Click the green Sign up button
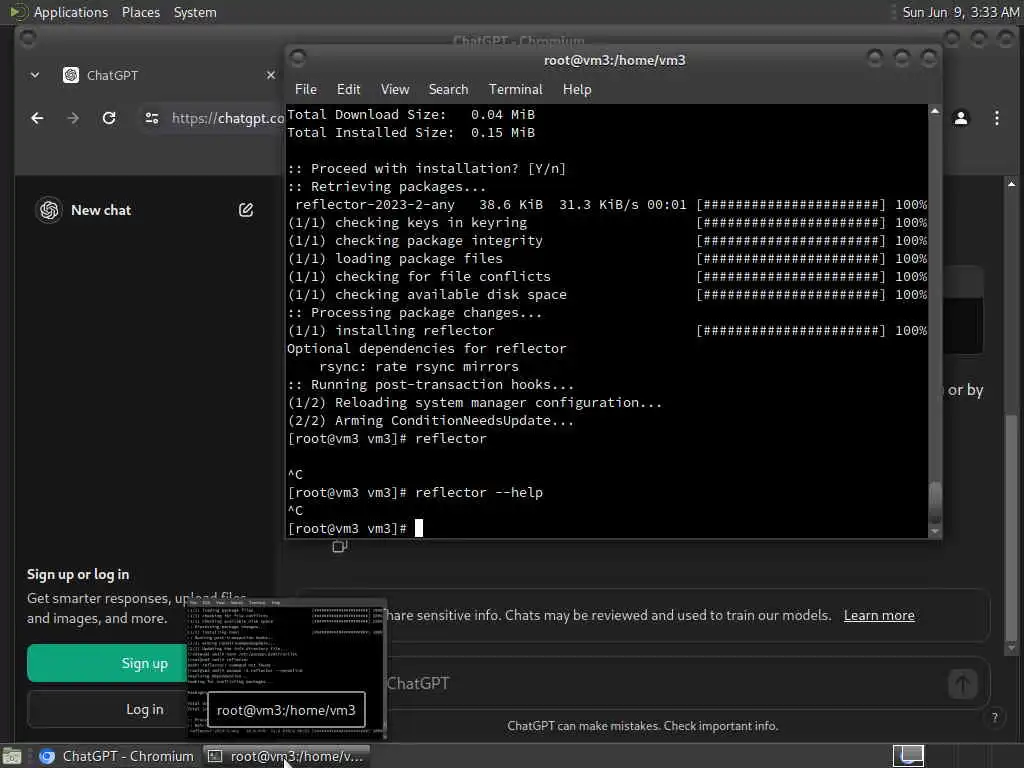This screenshot has height=768, width=1024. click(x=106, y=663)
